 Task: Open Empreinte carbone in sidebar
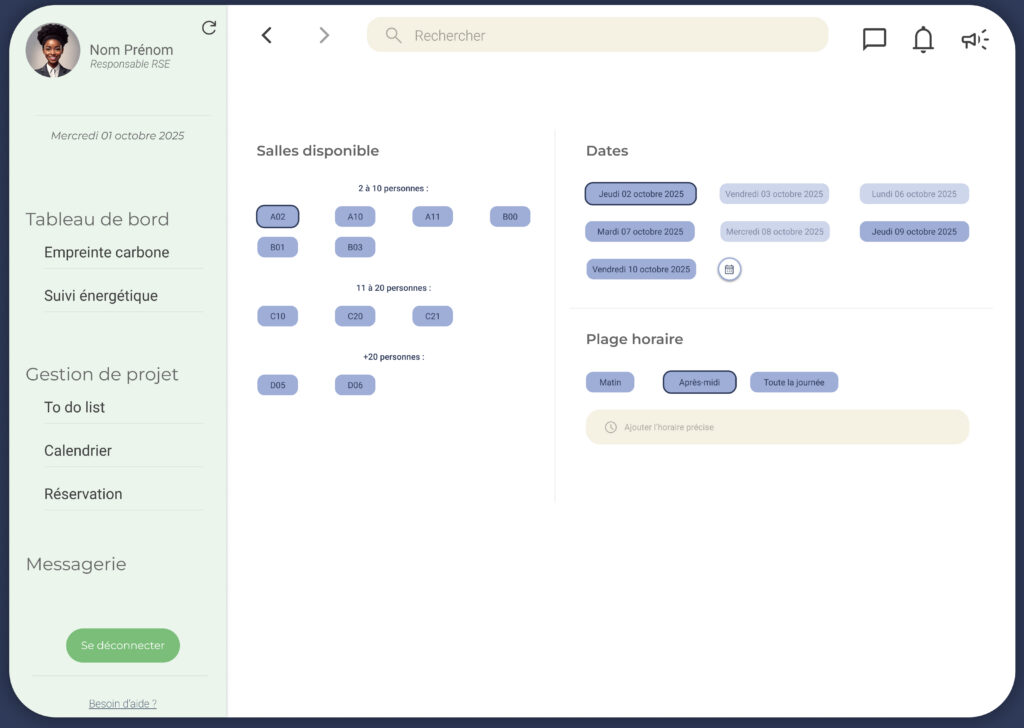[106, 253]
